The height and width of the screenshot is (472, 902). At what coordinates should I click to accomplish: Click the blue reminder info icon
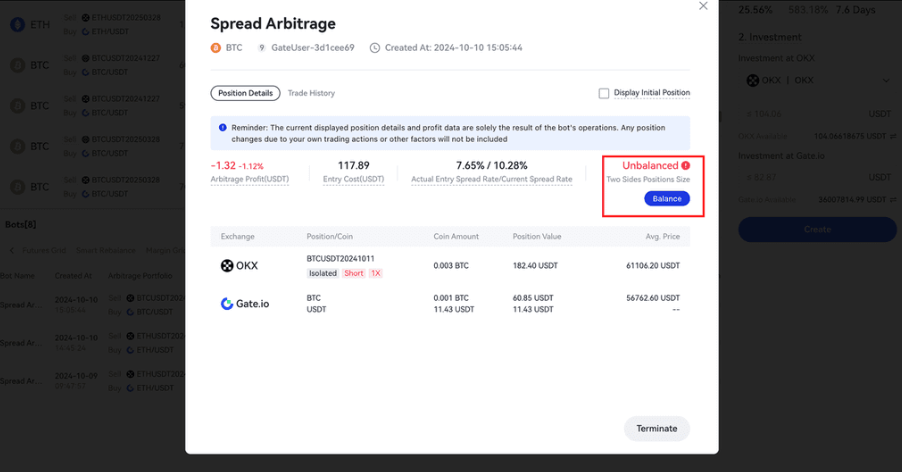[222, 128]
